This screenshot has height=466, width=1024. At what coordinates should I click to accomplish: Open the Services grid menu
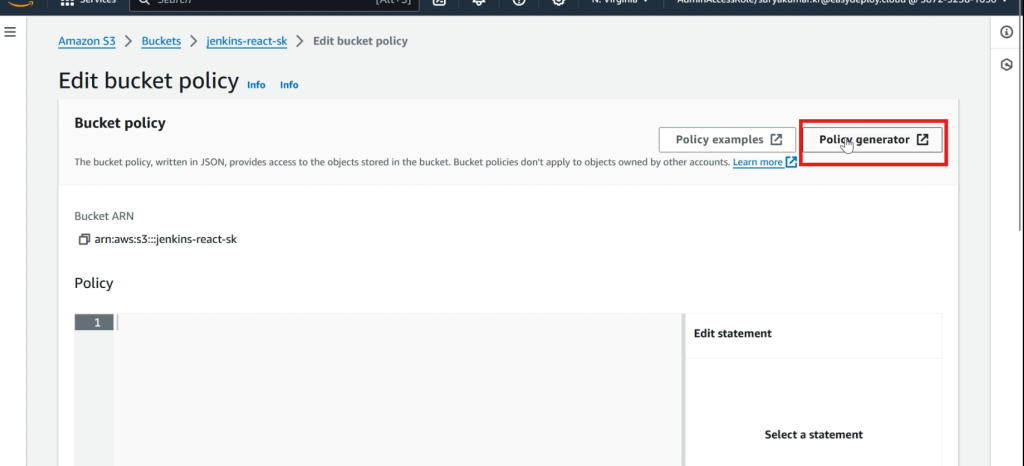click(x=68, y=3)
